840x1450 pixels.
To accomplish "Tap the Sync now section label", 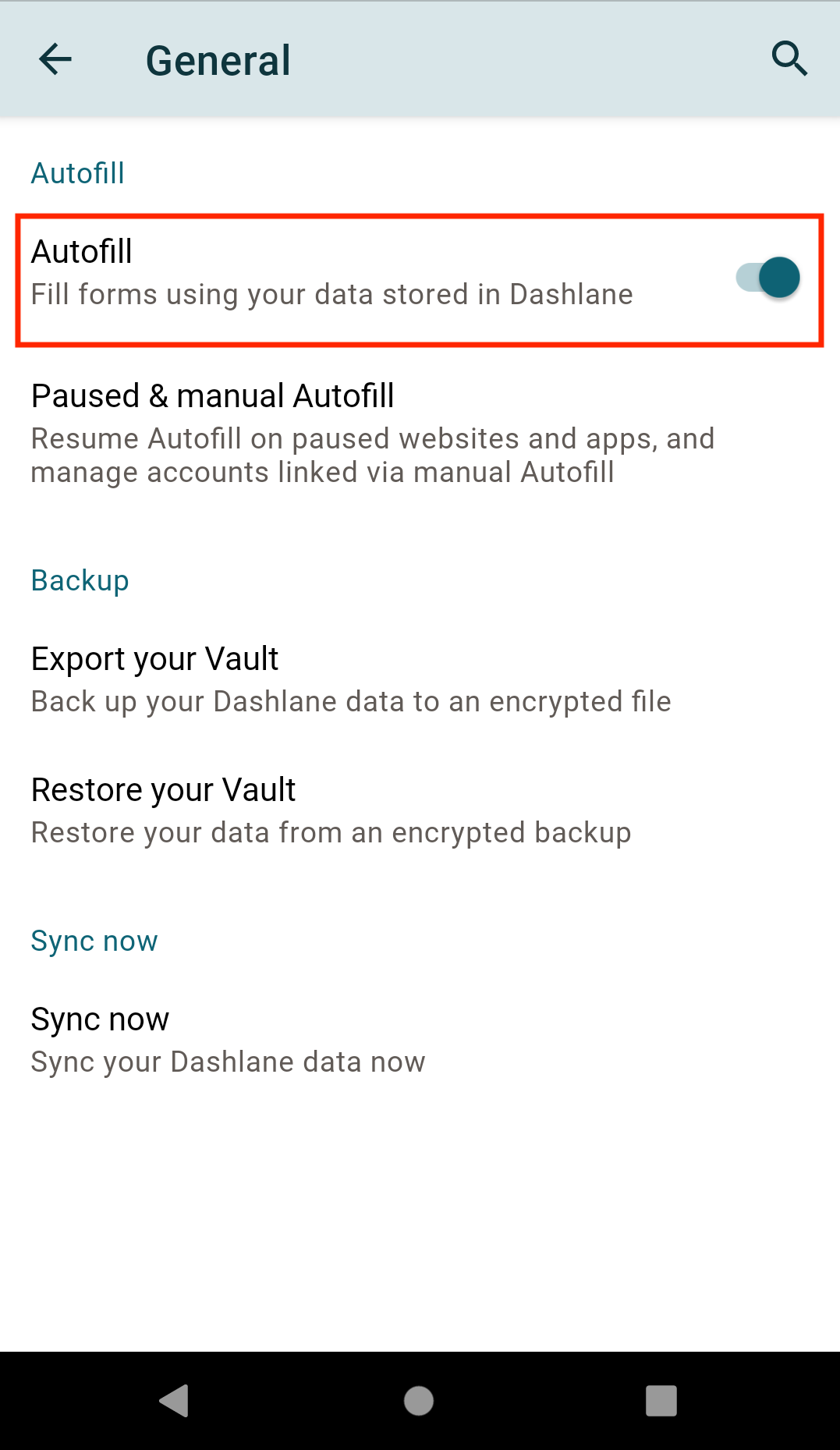I will click(x=94, y=941).
